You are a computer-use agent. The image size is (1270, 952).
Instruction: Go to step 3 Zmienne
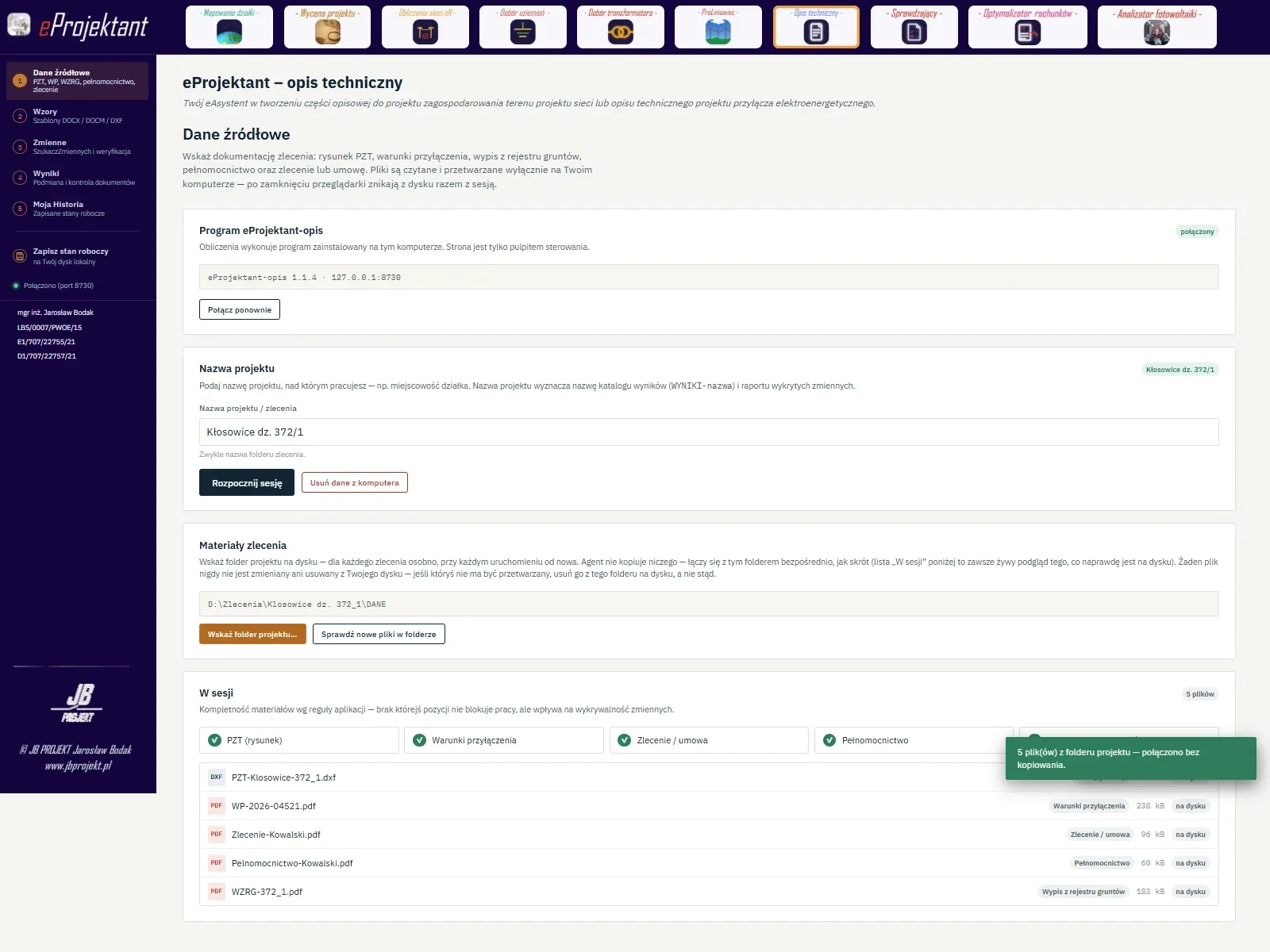pos(78,147)
